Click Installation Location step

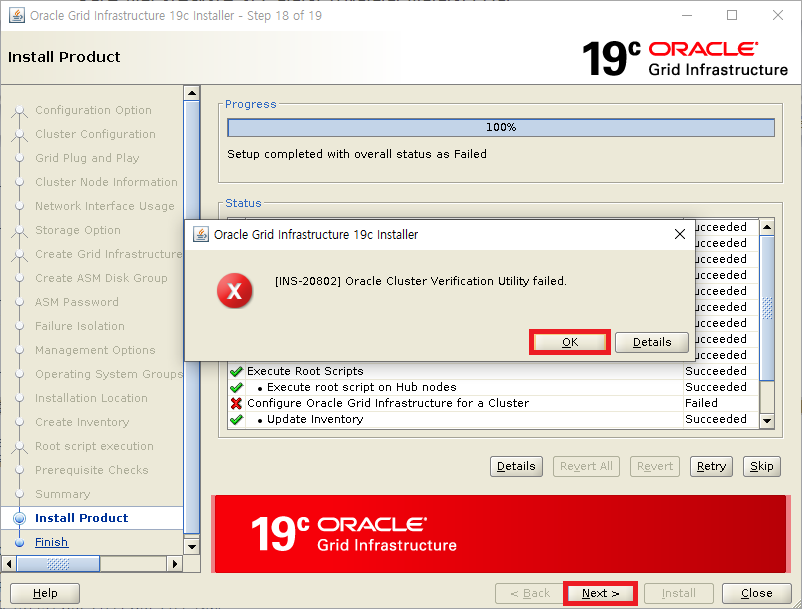(x=91, y=398)
